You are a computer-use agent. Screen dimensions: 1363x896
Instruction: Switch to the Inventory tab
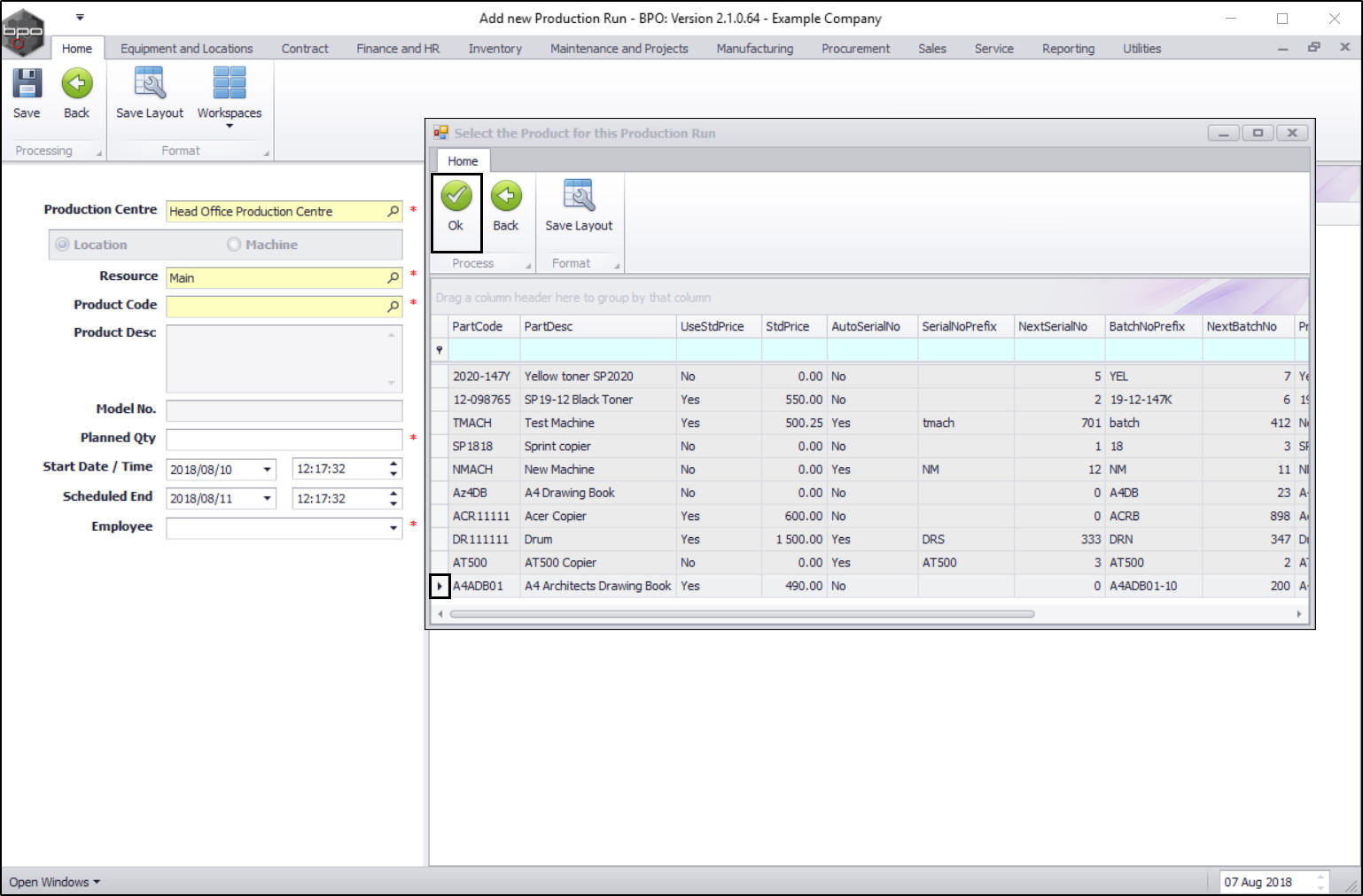point(495,49)
